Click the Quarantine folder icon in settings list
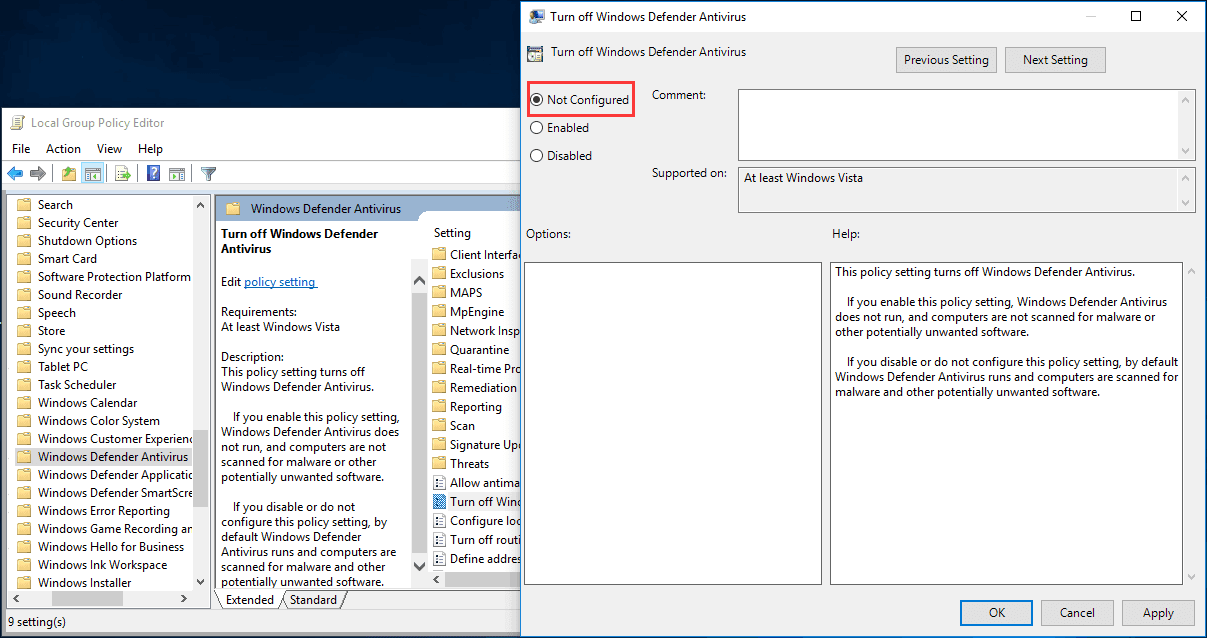This screenshot has height=638, width=1207. coord(439,350)
